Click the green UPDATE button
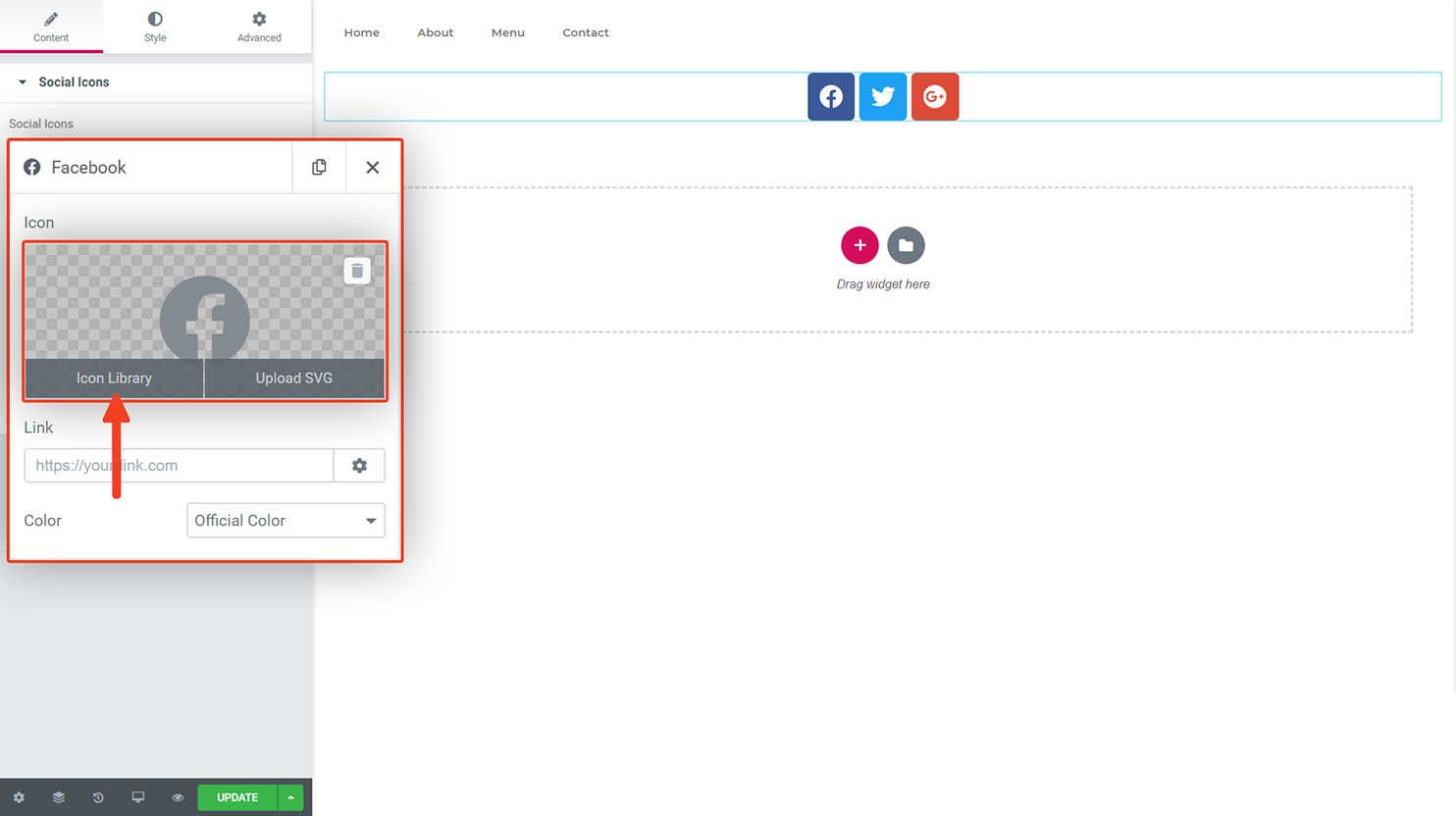Viewport: 1456px width, 816px height. click(237, 797)
